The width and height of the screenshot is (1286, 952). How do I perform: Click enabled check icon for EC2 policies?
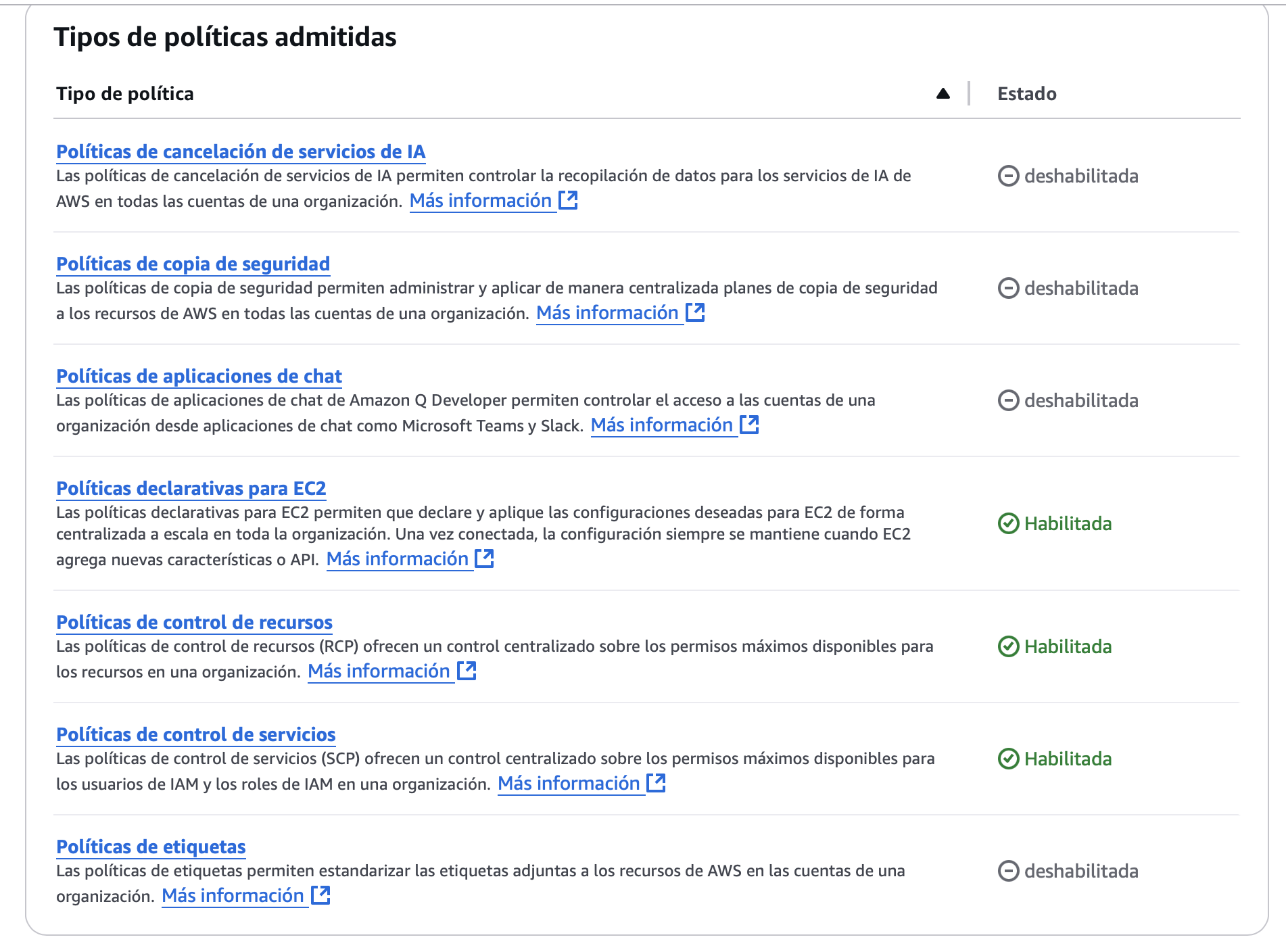pos(1008,523)
